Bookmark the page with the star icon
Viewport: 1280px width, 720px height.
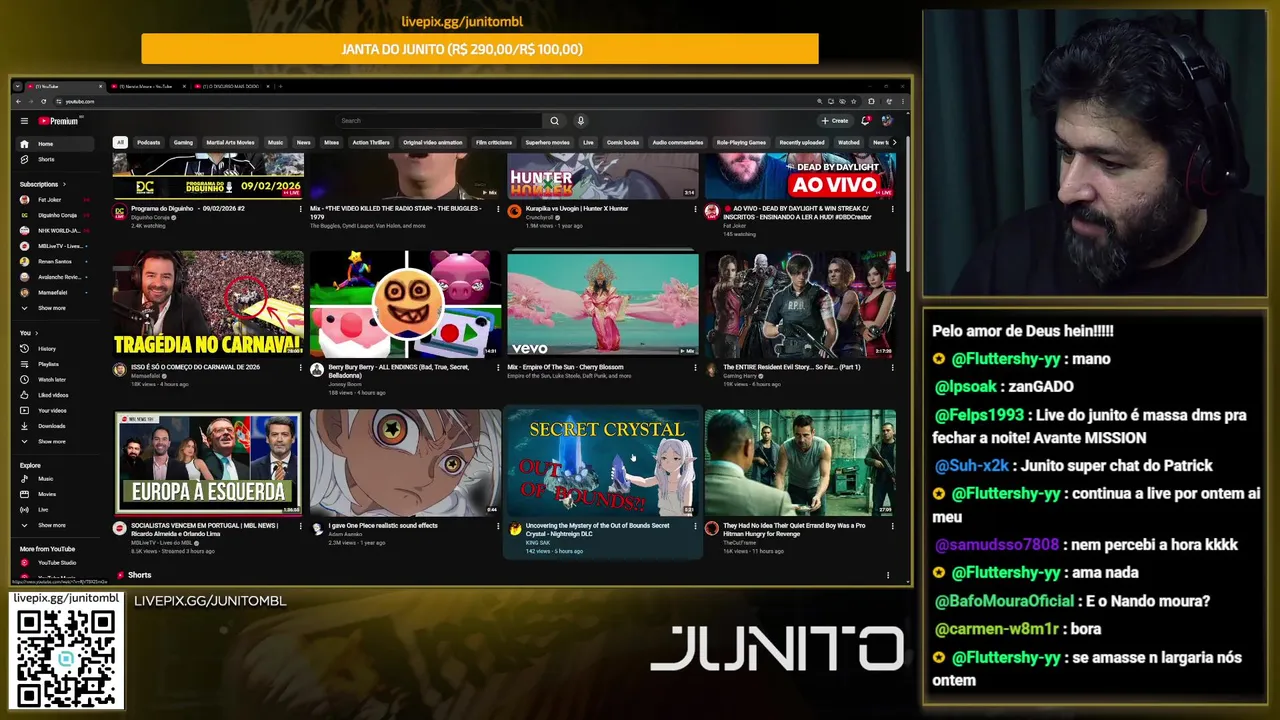click(854, 102)
